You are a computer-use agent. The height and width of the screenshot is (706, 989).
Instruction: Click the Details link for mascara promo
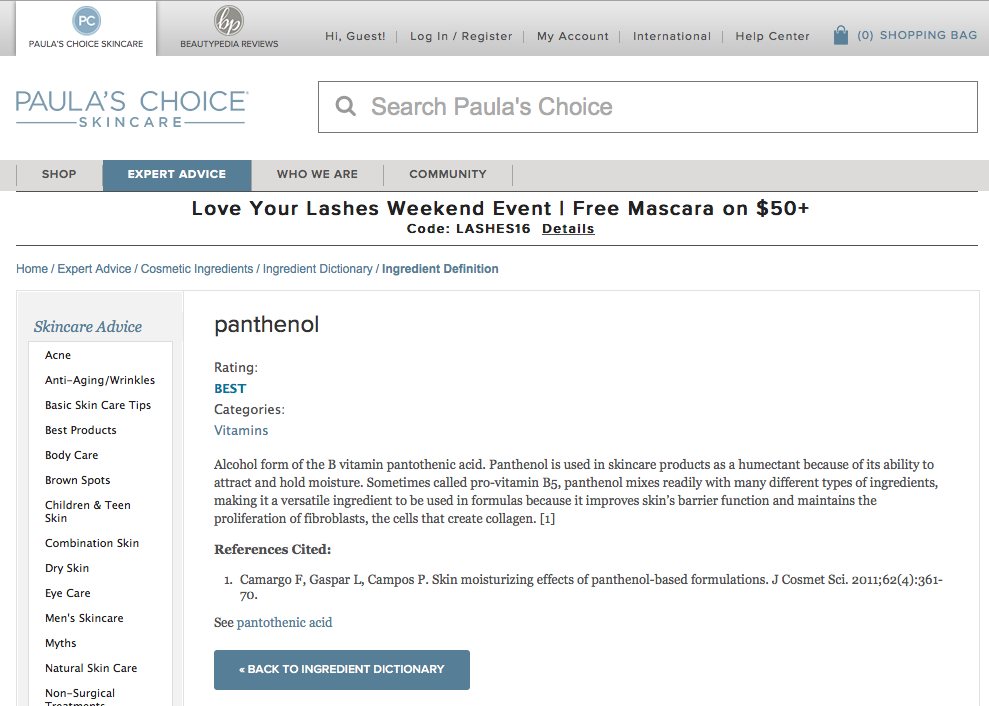click(568, 229)
